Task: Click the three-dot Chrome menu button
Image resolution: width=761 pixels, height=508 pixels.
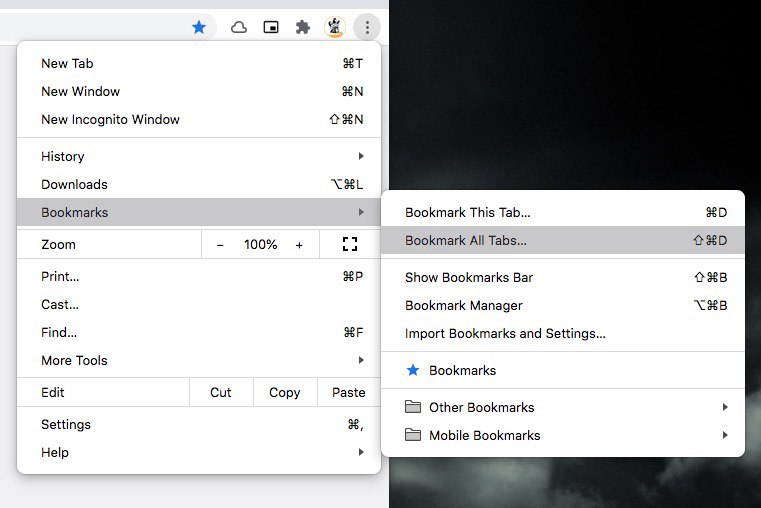Action: [x=367, y=27]
